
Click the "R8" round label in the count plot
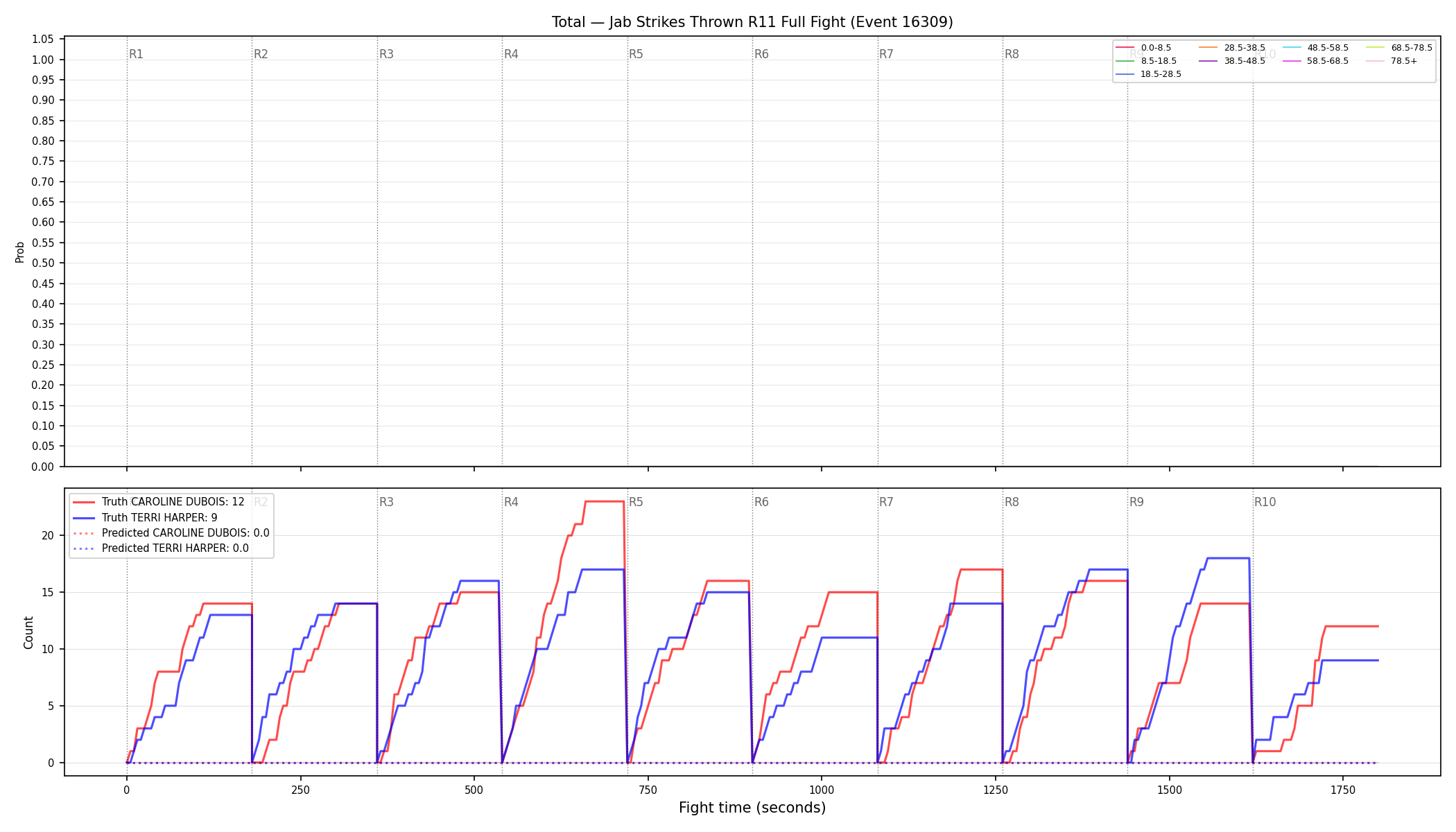pyautogui.click(x=1012, y=502)
